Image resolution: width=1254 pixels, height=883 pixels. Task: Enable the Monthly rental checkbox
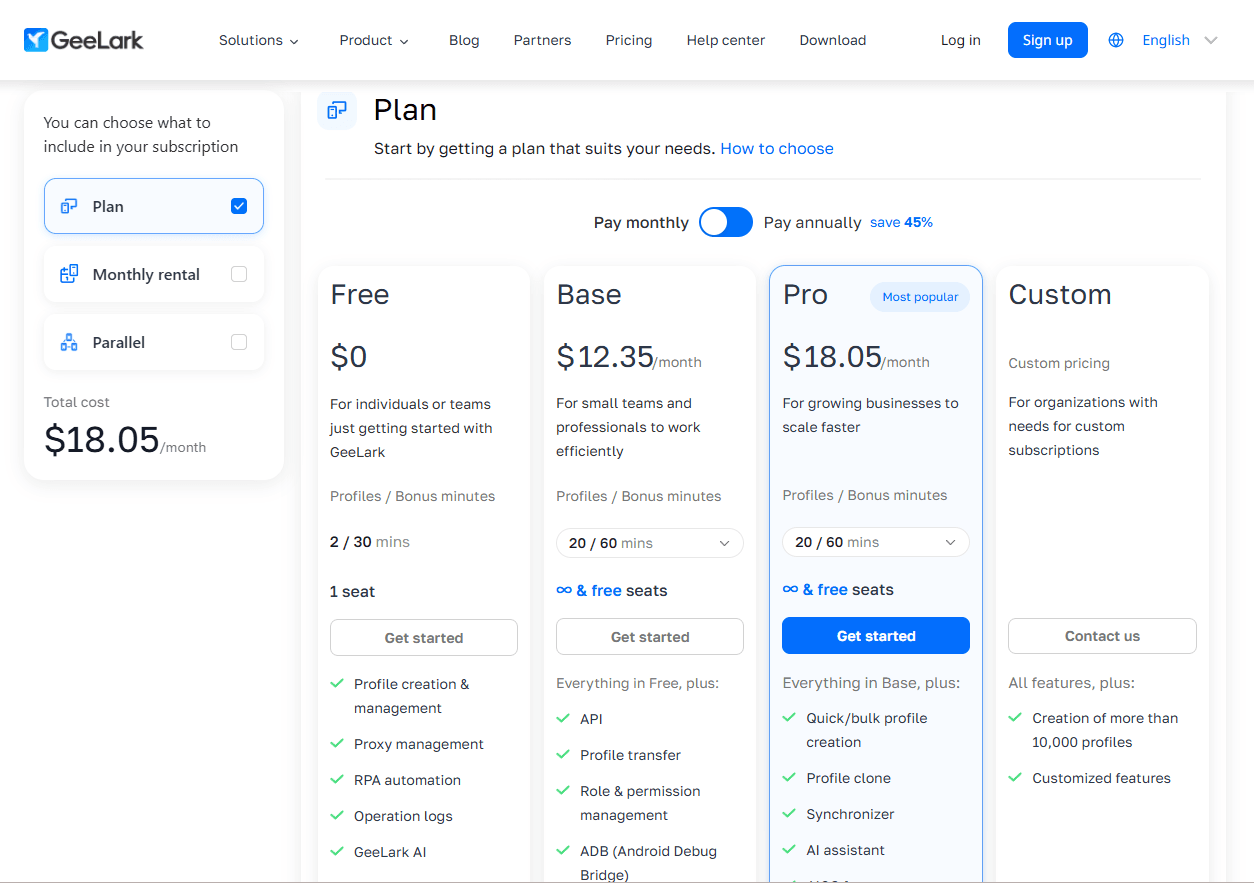click(239, 274)
